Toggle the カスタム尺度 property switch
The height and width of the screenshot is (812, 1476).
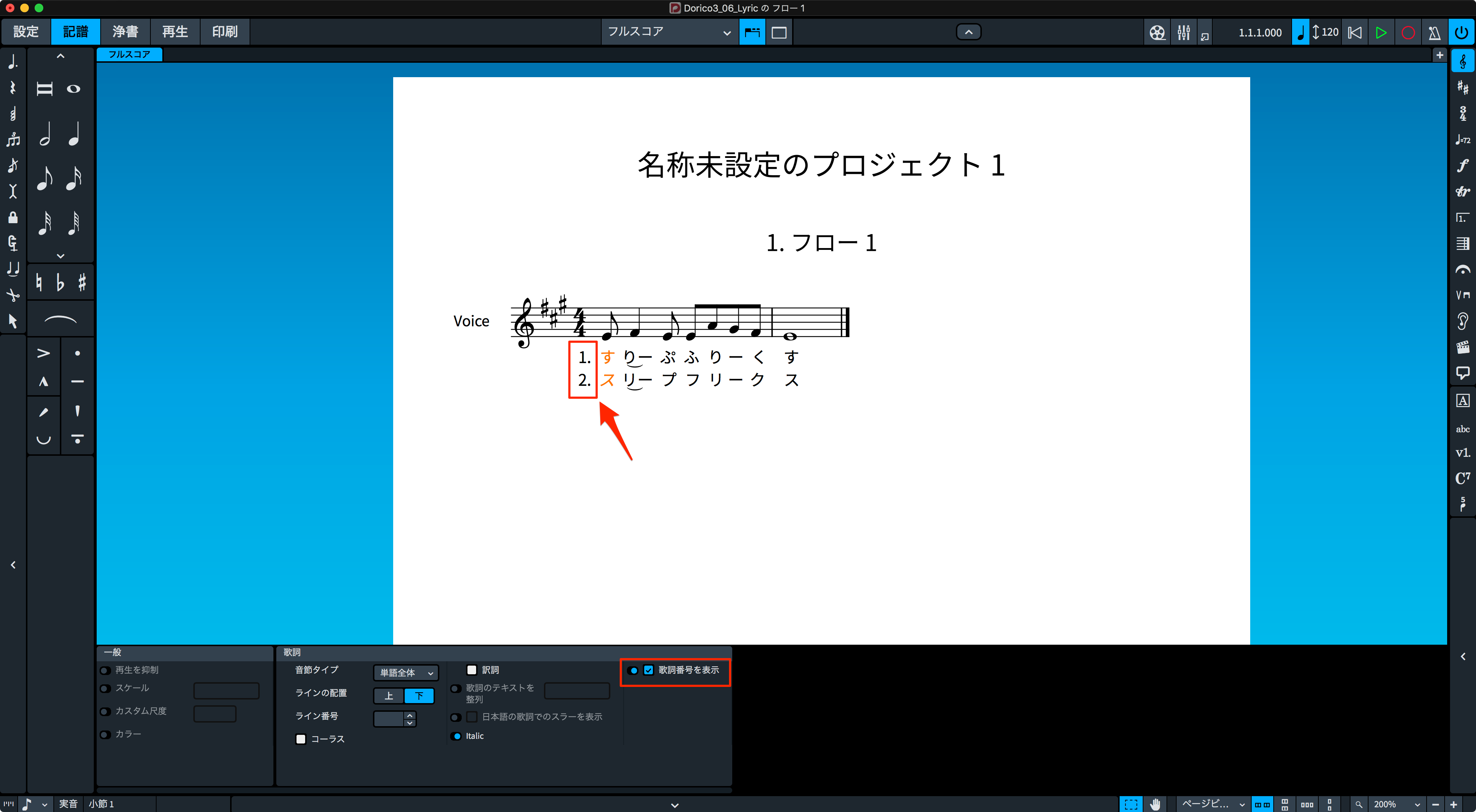click(105, 712)
